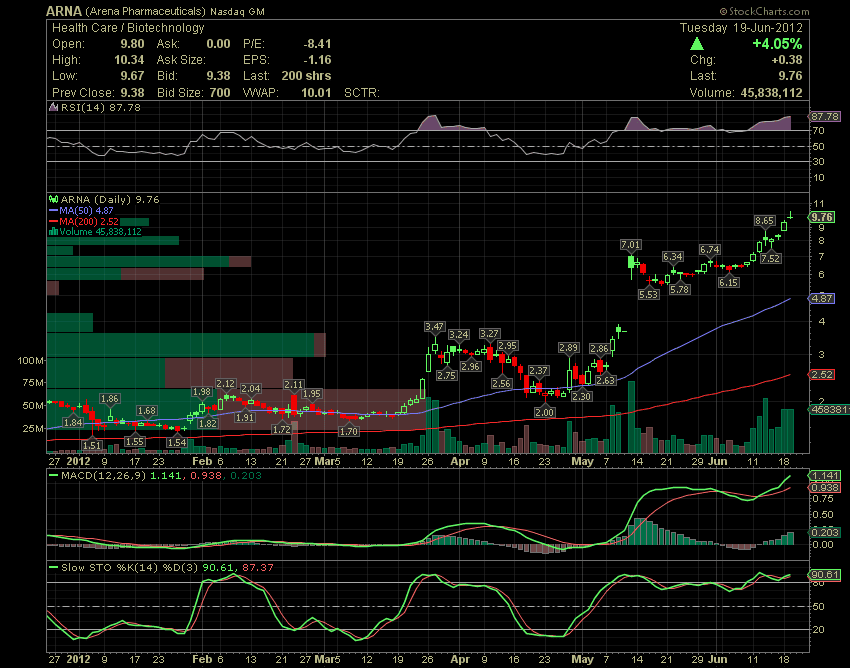The image size is (850, 668).
Task: Click the 'MA(200) 2.52' legend entry
Action: tap(89, 221)
